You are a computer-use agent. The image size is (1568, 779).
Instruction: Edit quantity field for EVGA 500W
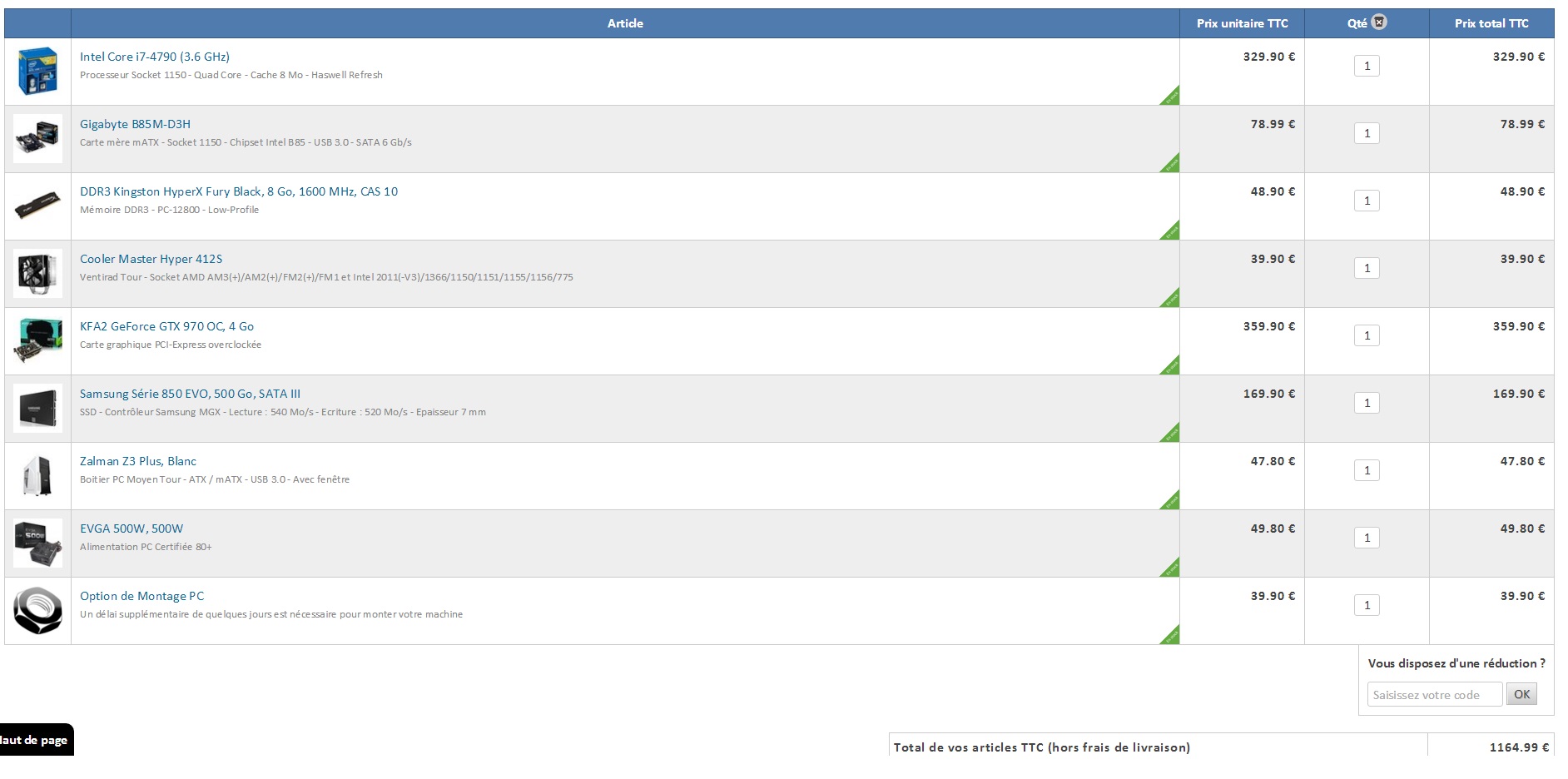1367,538
